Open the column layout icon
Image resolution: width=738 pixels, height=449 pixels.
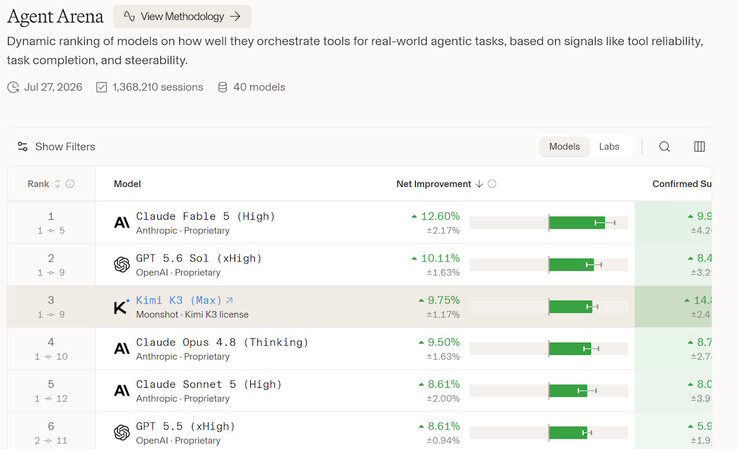point(699,147)
